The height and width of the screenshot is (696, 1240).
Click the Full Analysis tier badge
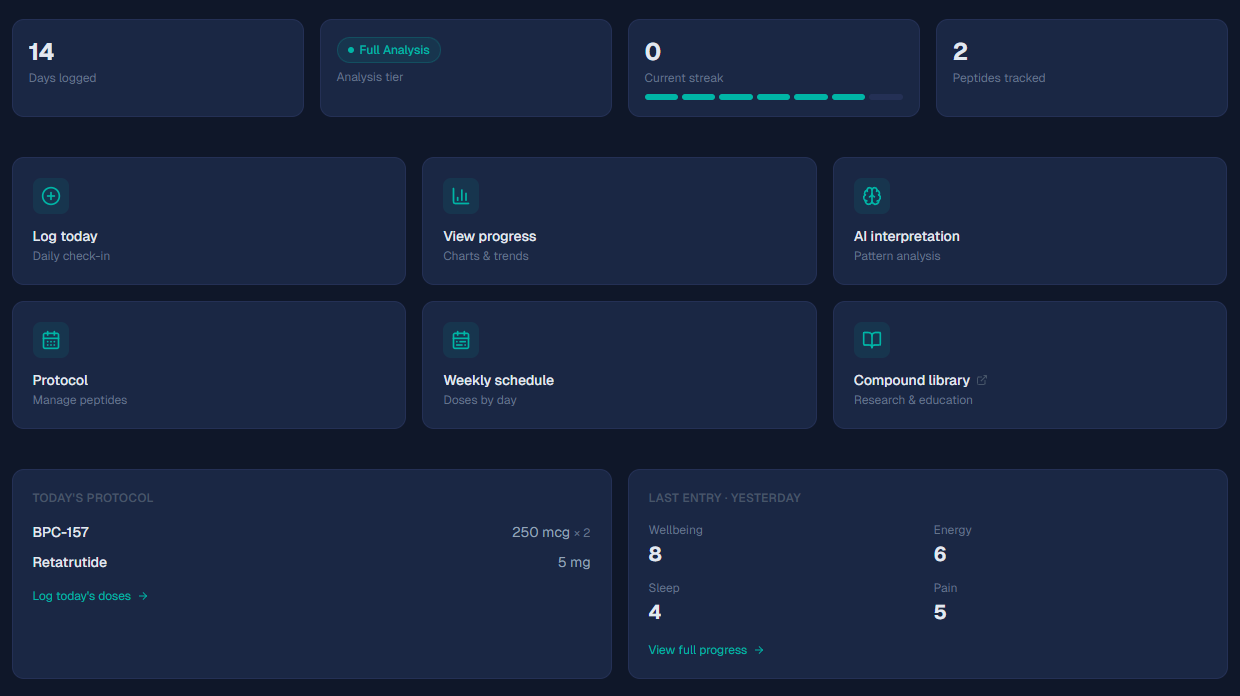pyautogui.click(x=389, y=49)
